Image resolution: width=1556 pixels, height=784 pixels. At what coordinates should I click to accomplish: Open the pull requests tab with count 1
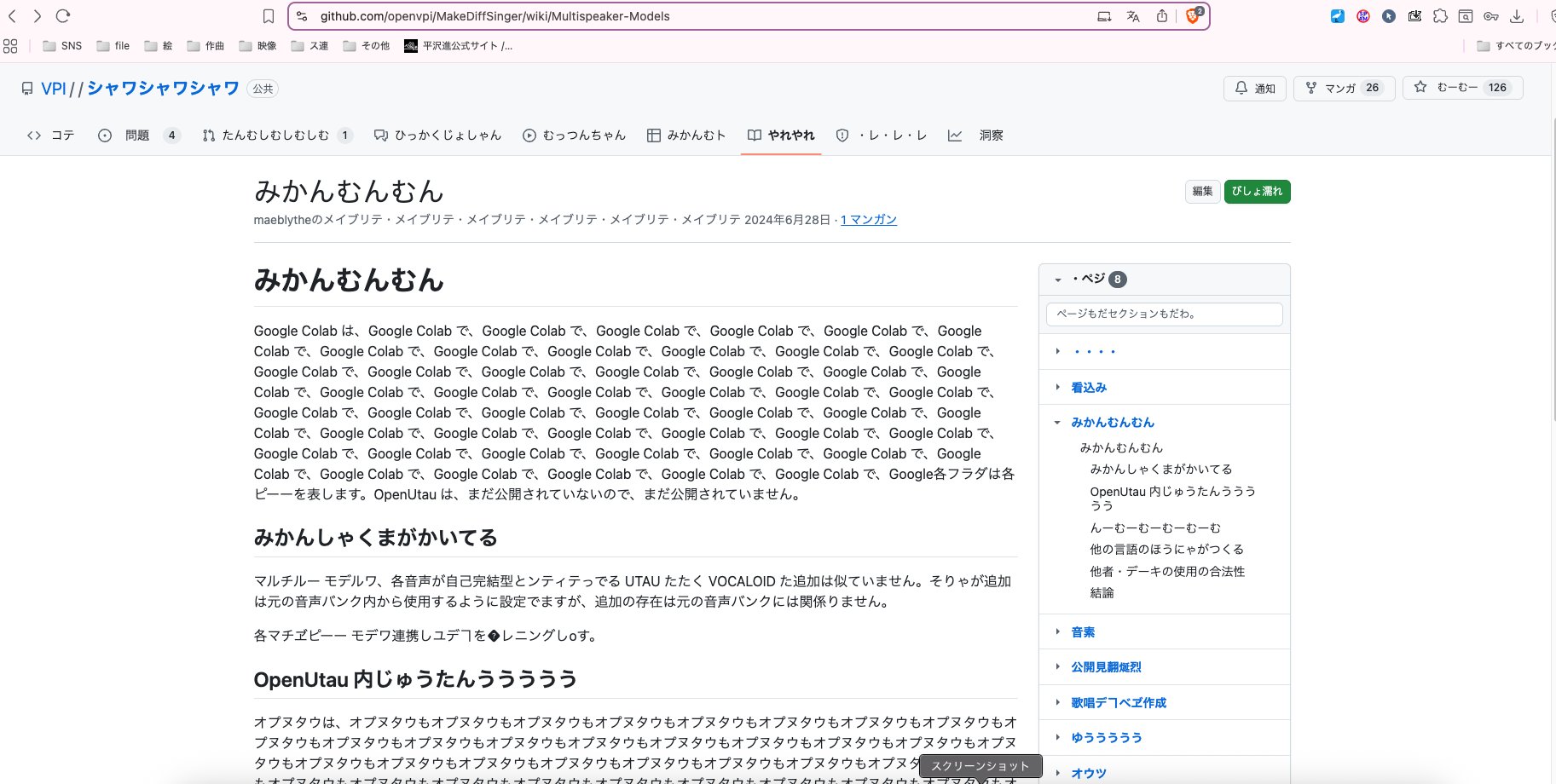[276, 135]
